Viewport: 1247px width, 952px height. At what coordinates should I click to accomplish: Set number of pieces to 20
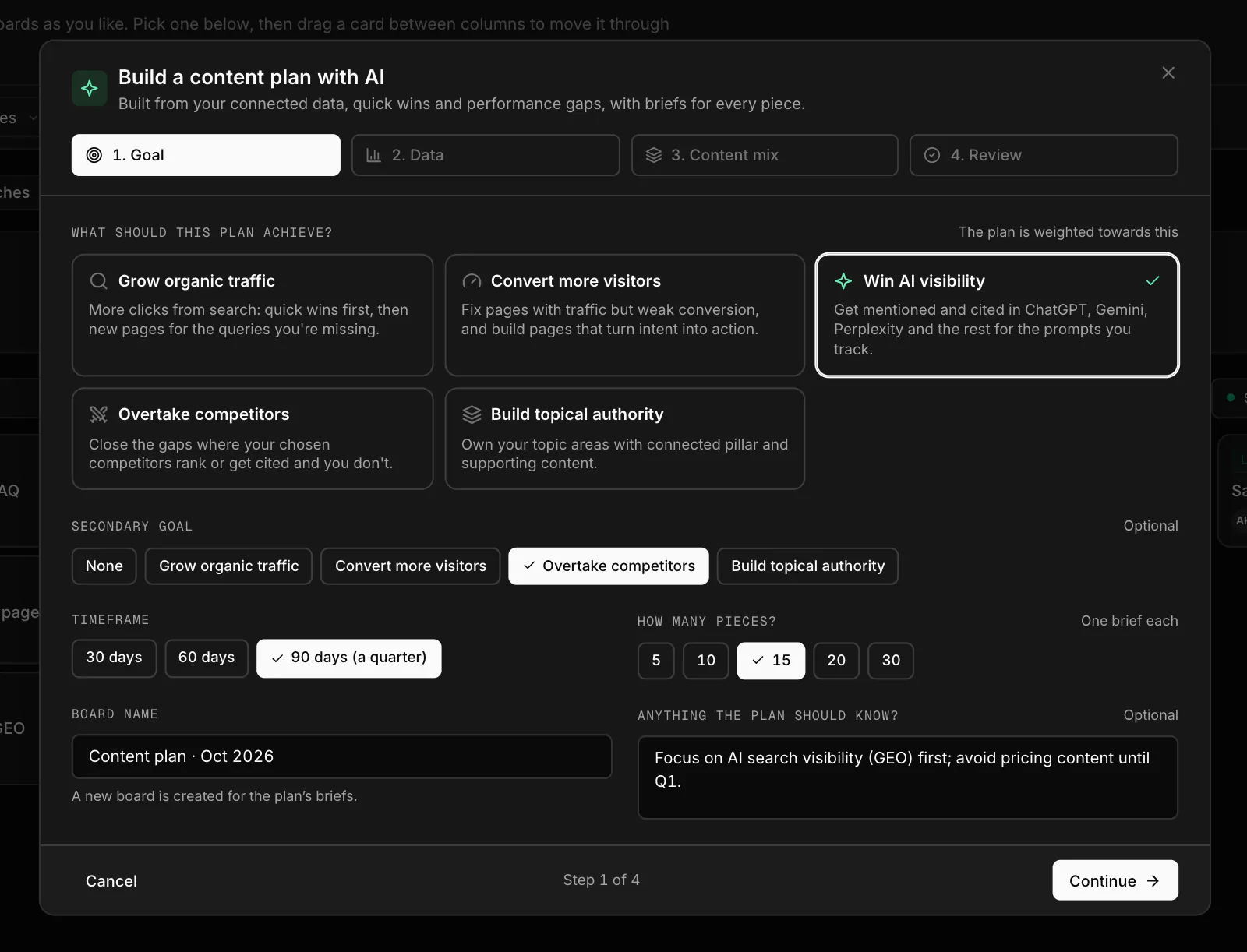tap(836, 661)
